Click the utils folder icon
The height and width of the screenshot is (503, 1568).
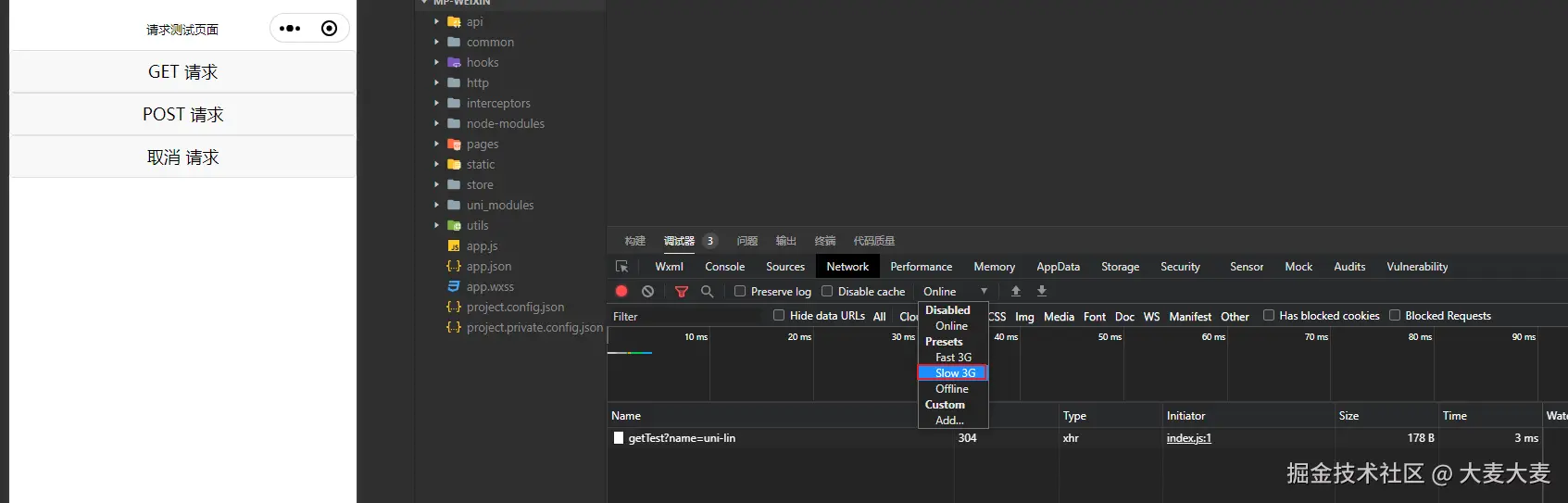pyautogui.click(x=454, y=225)
